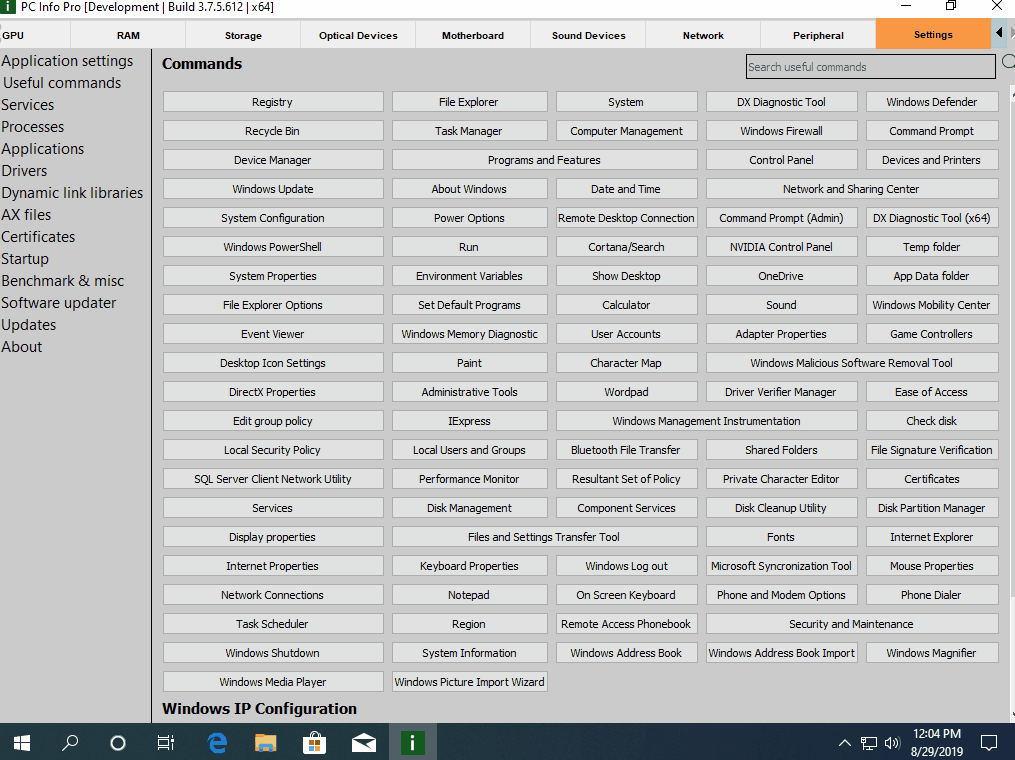The width and height of the screenshot is (1015, 760).
Task: Open Windows Picture Import Wizard button
Action: tap(469, 682)
